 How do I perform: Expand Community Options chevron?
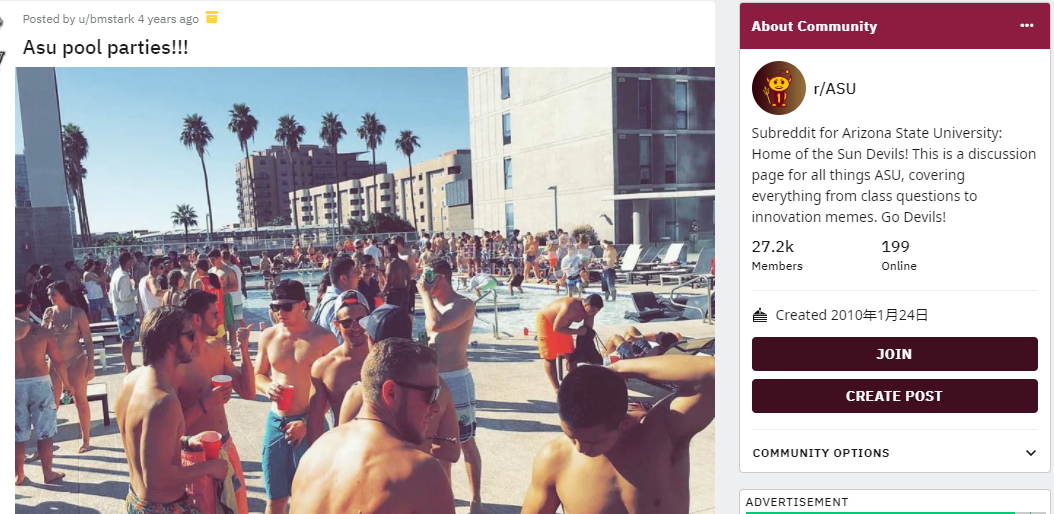(1030, 453)
